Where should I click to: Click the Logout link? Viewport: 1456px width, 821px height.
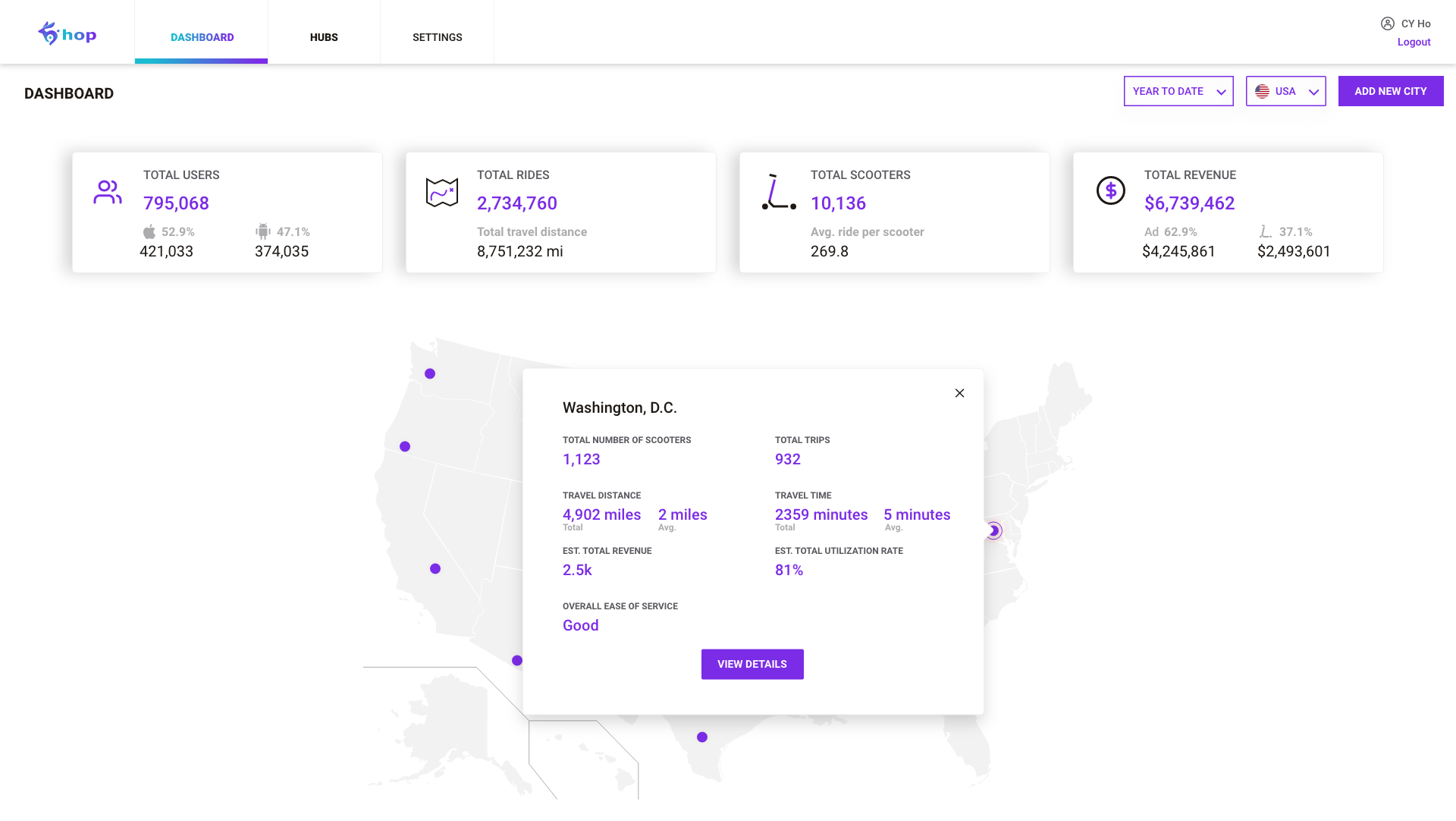(x=1414, y=42)
